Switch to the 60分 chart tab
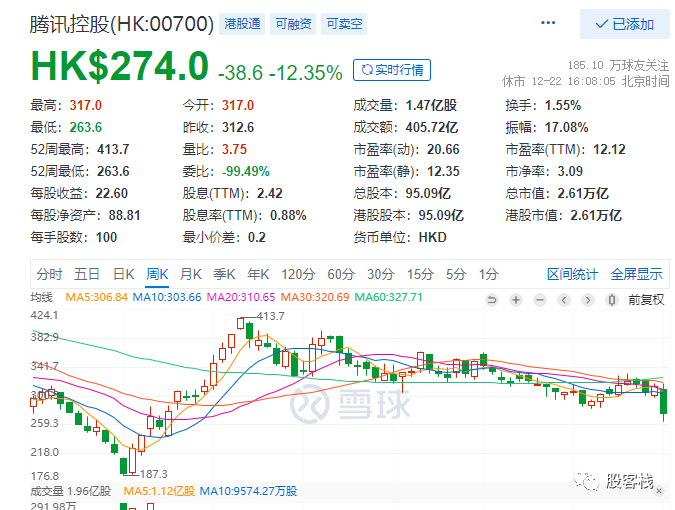 [341, 274]
